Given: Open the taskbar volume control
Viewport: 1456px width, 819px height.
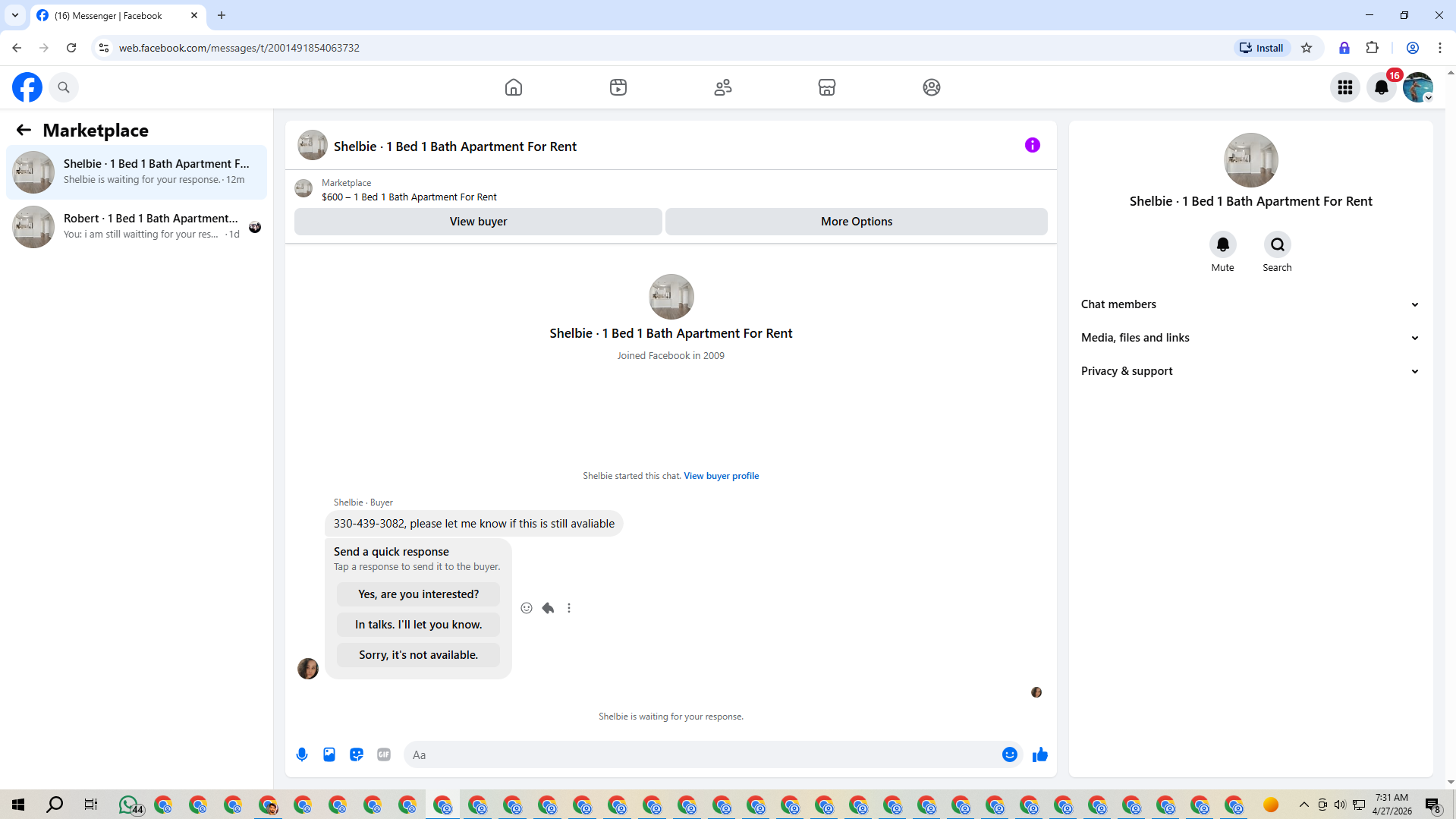Looking at the screenshot, I should click(1340, 805).
